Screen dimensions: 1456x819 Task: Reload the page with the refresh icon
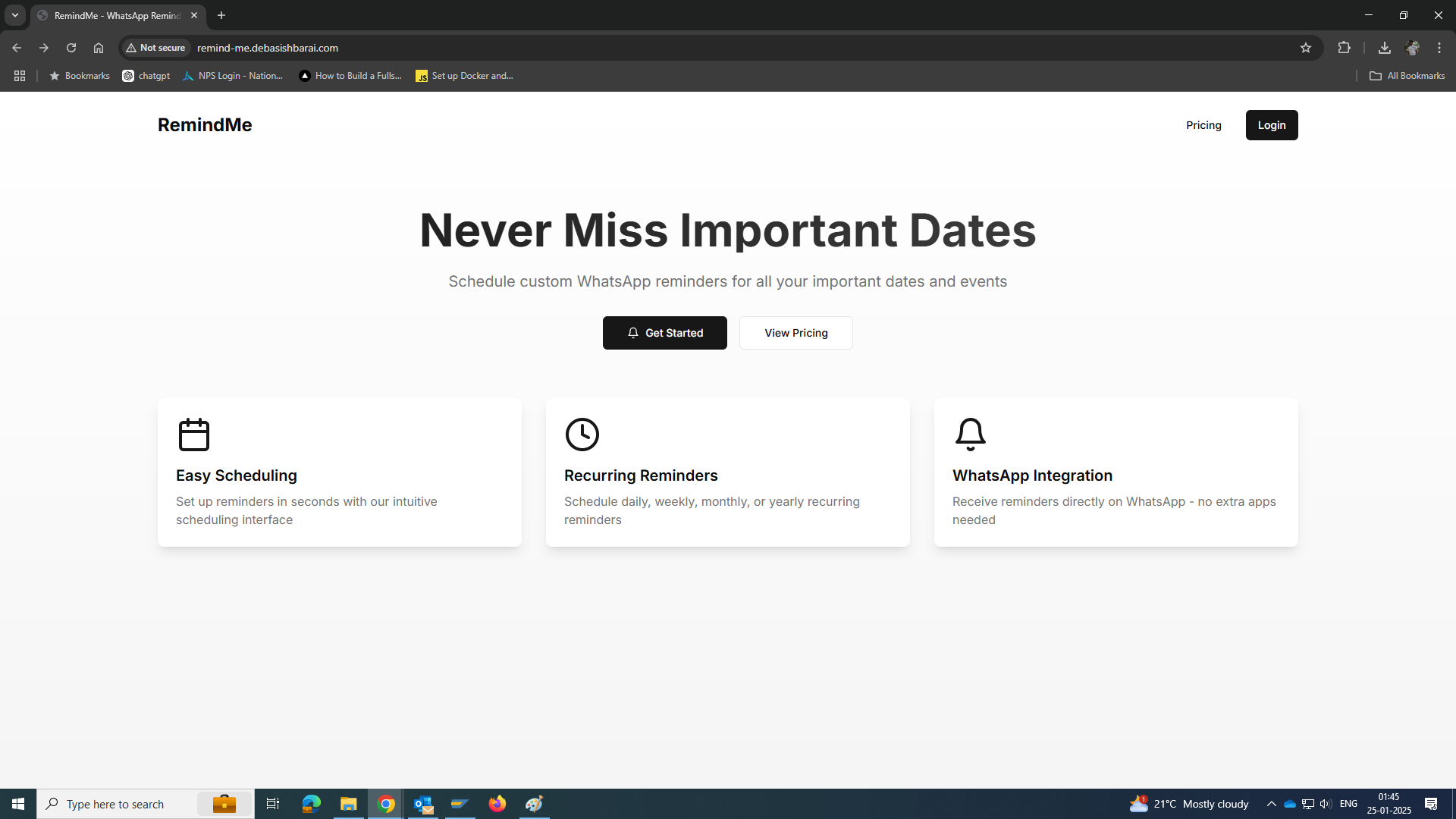point(71,48)
